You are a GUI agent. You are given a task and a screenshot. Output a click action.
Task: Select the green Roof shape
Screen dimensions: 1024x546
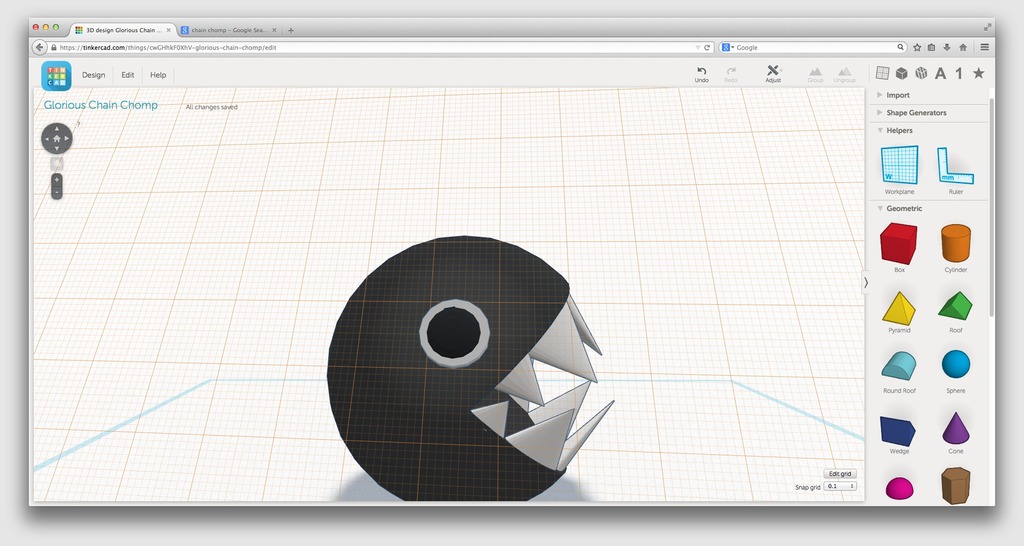tap(955, 306)
